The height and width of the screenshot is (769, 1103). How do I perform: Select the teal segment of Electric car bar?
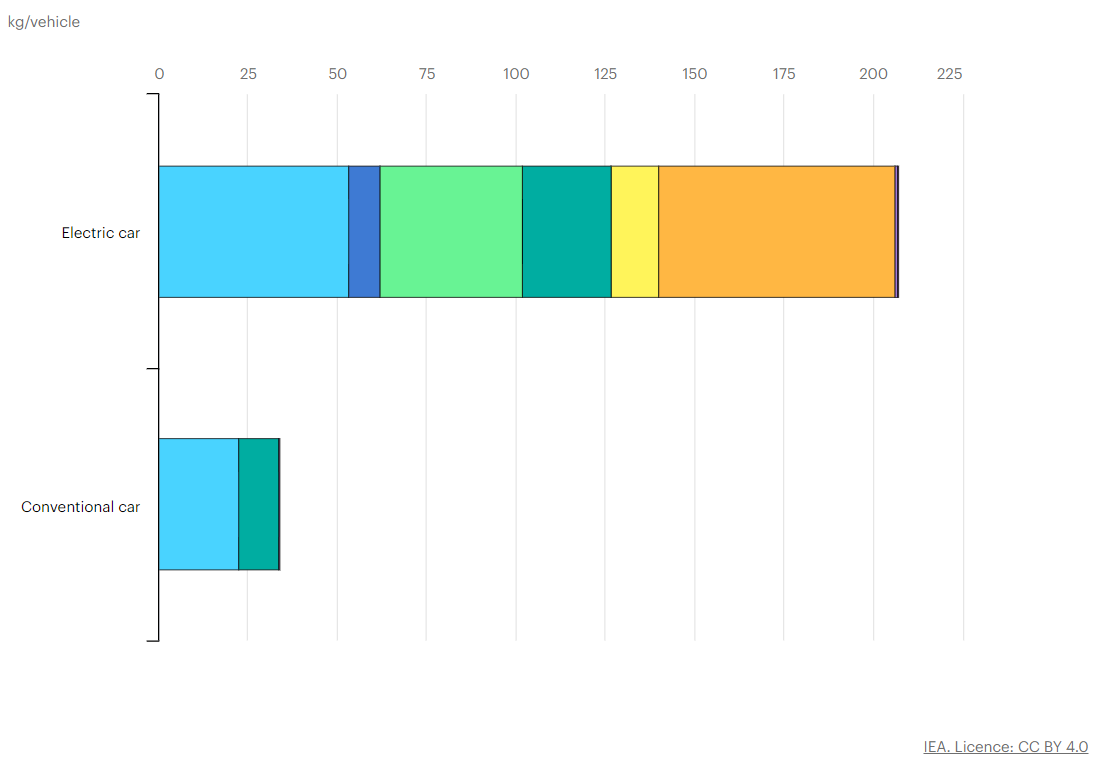566,232
